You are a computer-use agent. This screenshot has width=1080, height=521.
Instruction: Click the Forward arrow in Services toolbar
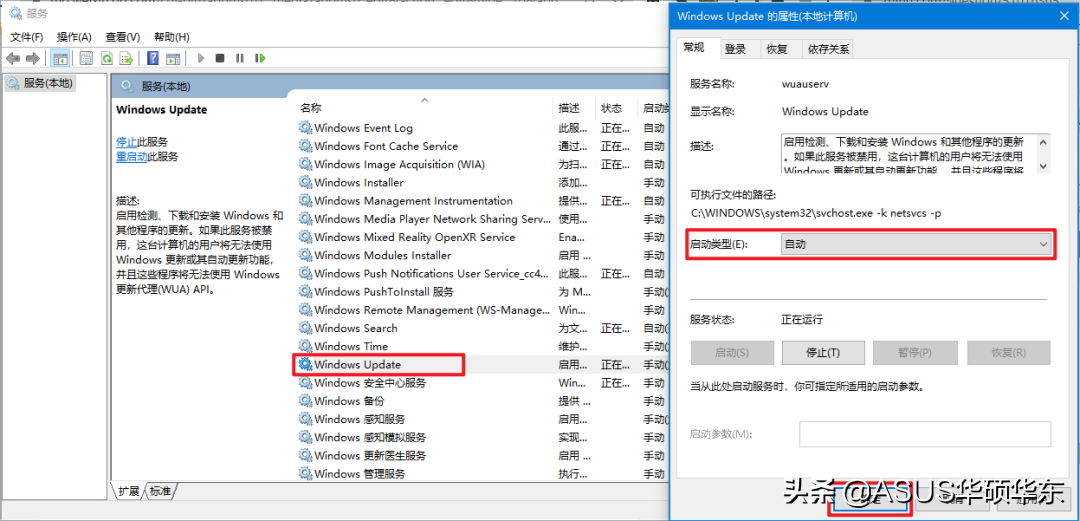[32, 58]
